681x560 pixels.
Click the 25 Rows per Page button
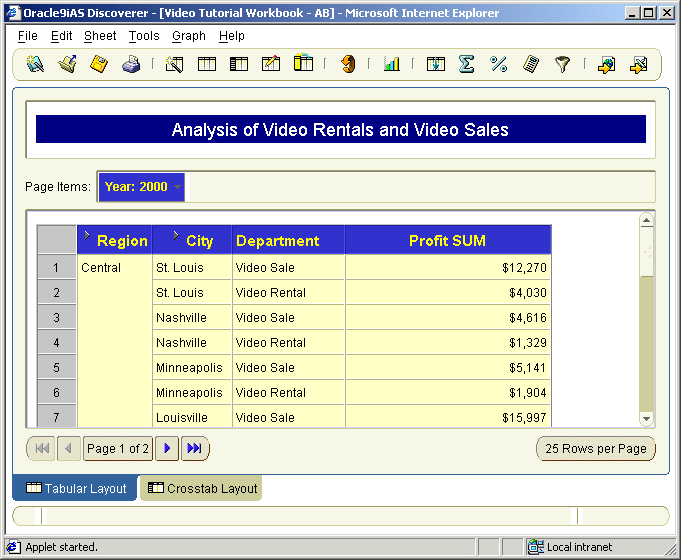coord(596,448)
